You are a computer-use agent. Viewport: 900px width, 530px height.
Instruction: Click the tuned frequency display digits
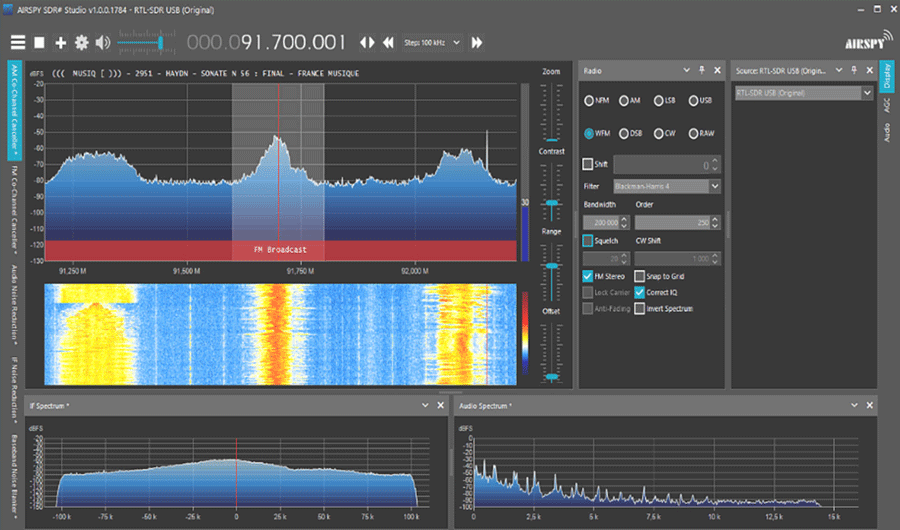pos(266,42)
